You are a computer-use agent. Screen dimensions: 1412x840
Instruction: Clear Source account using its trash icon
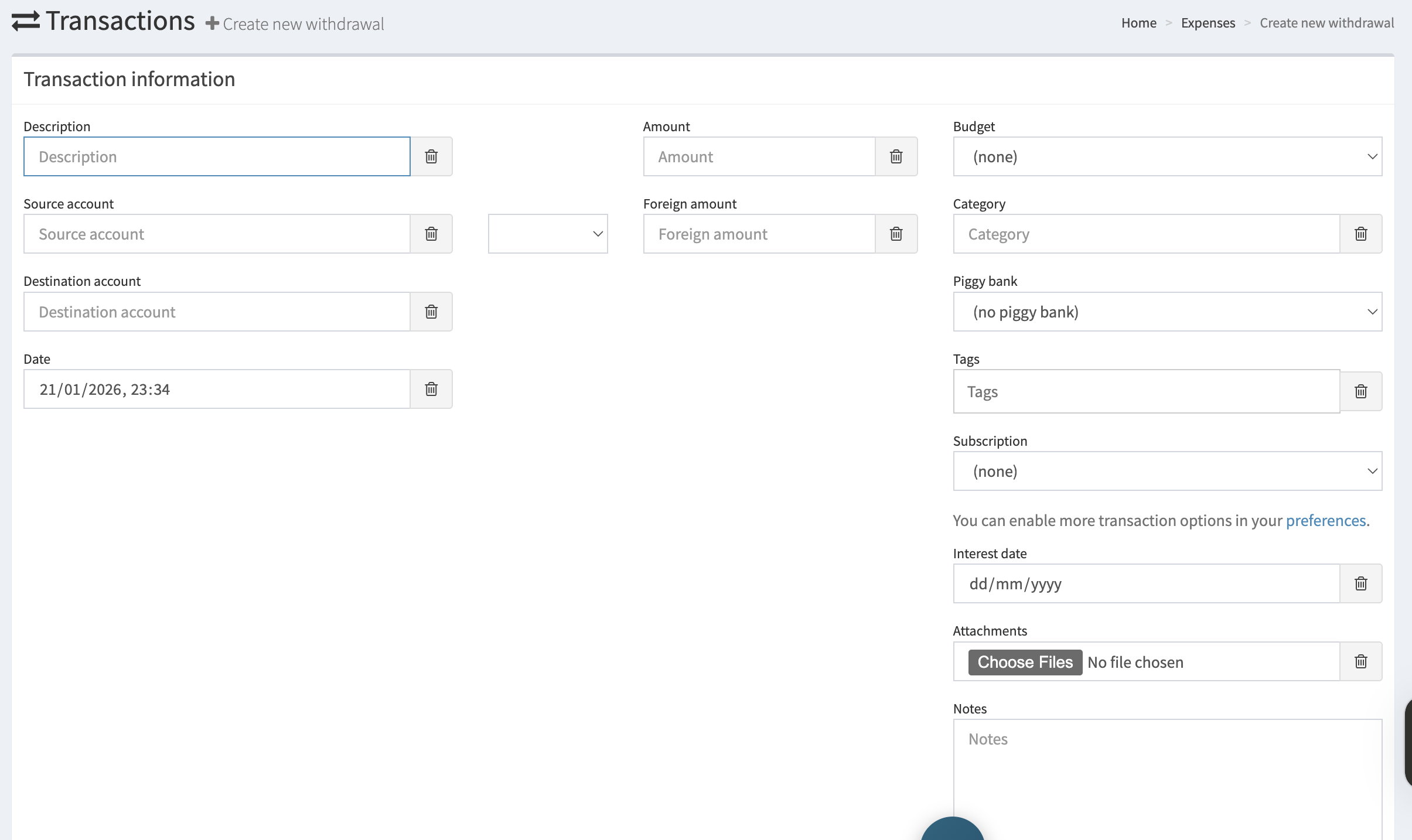tap(431, 233)
